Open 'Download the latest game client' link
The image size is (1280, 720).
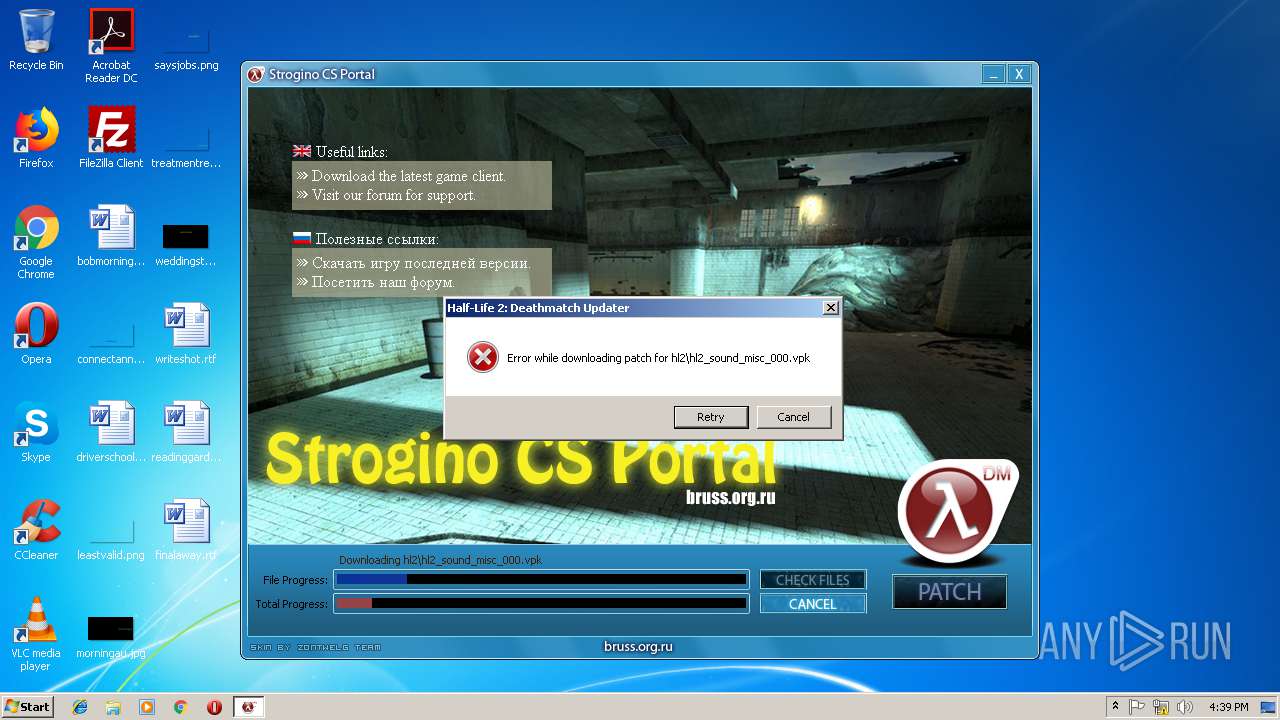click(x=409, y=176)
